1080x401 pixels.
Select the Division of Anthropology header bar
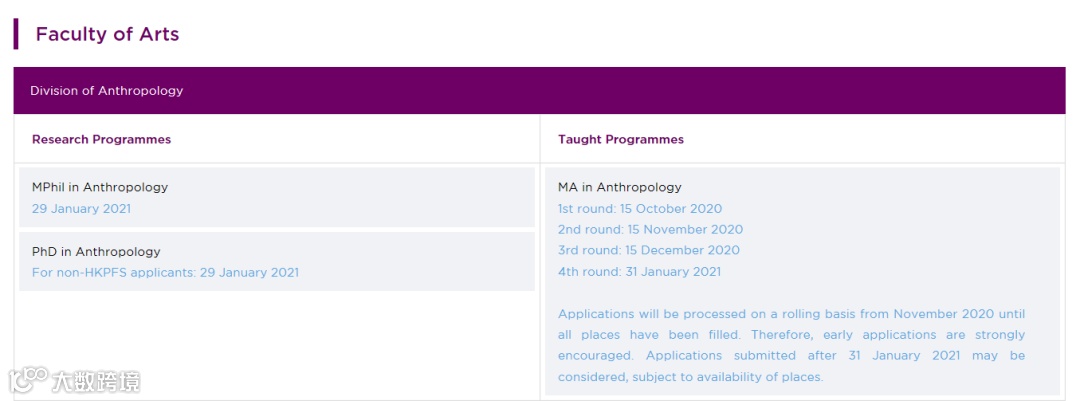click(539, 90)
